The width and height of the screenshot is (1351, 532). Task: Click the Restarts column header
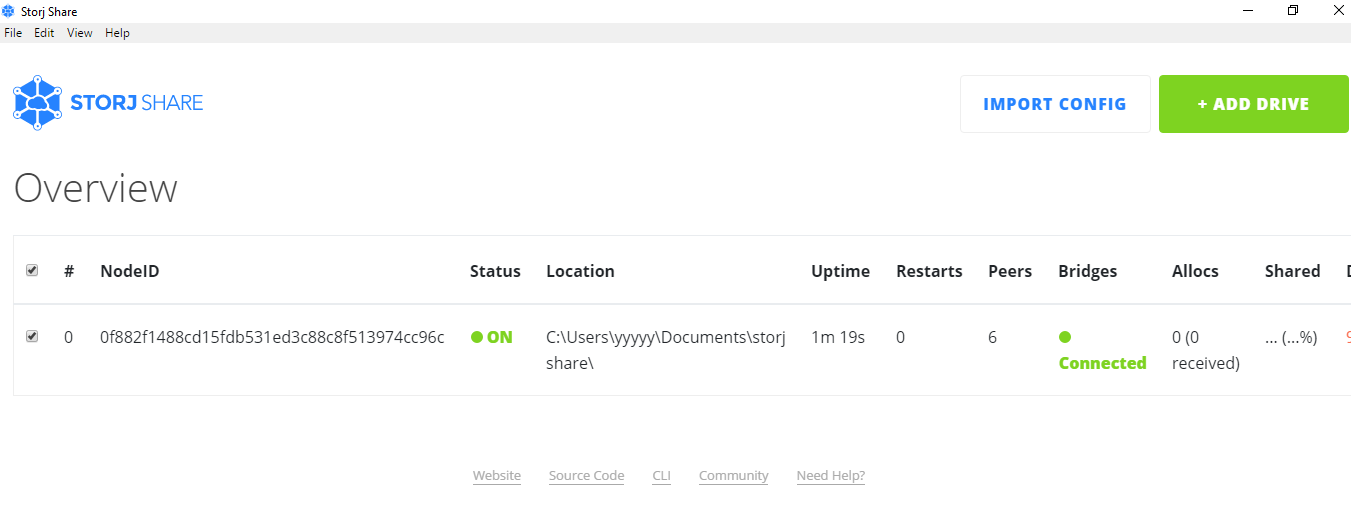point(929,271)
